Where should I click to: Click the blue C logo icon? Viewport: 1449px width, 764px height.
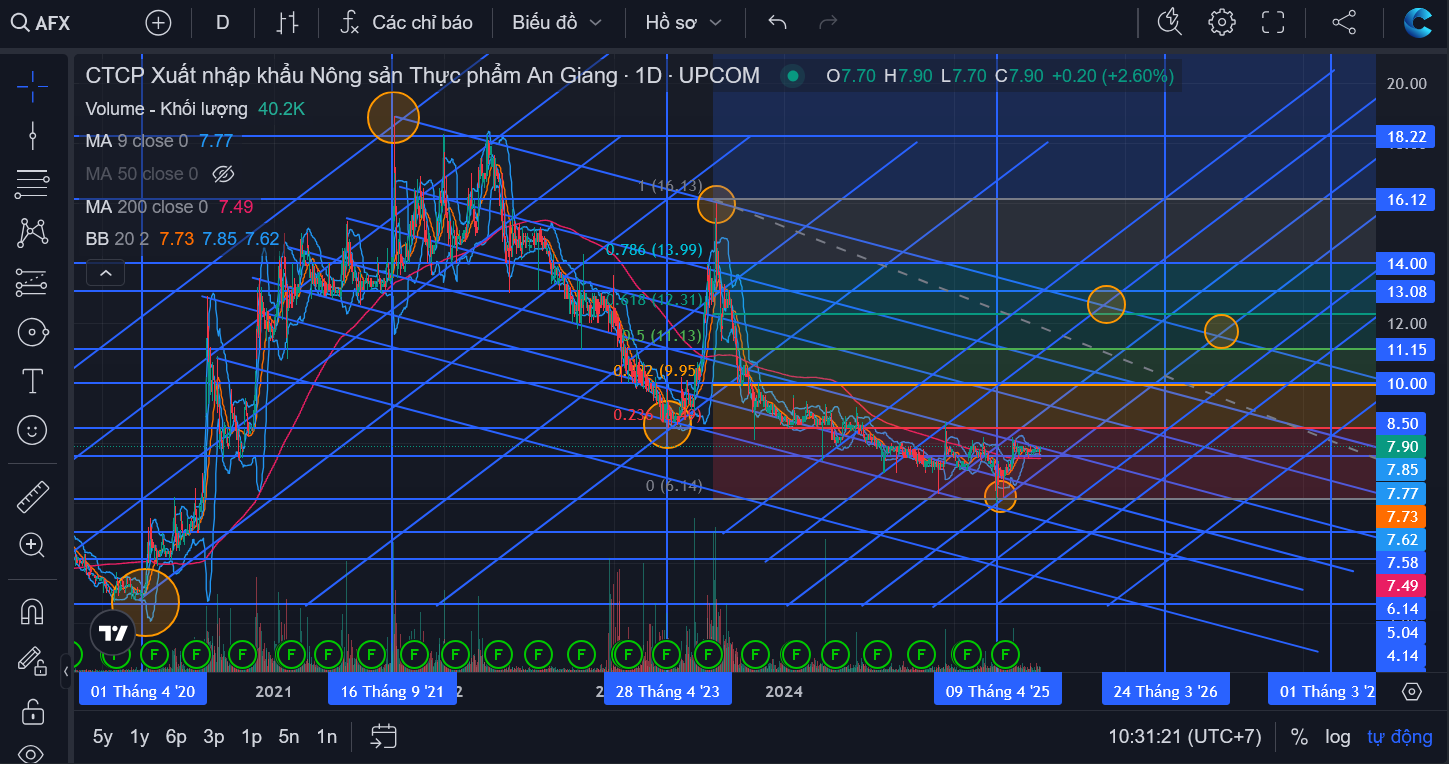click(1418, 22)
